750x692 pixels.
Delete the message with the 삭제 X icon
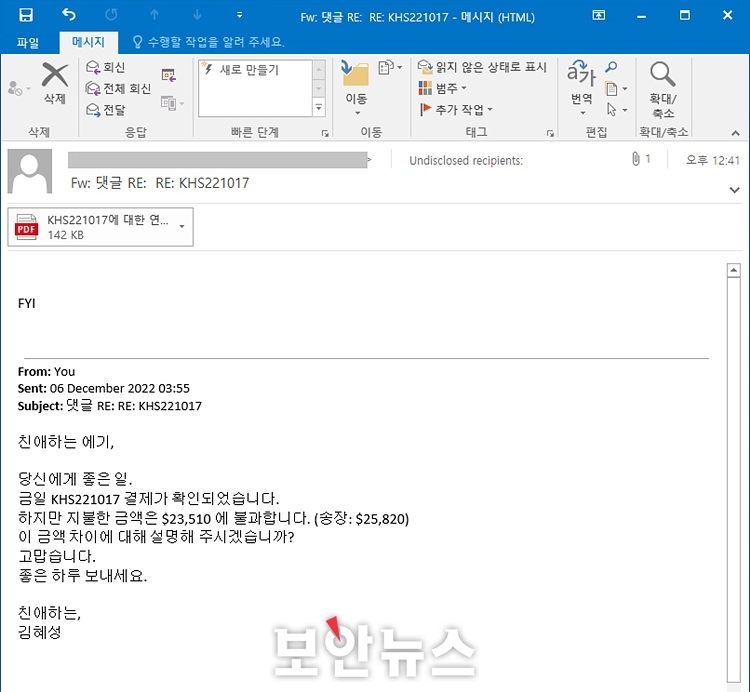point(55,83)
